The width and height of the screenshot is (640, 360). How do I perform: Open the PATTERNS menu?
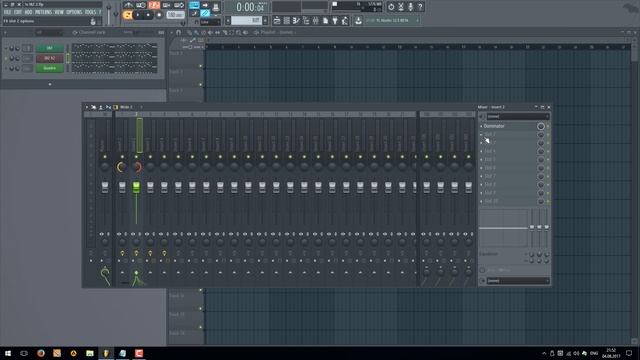[x=43, y=12]
